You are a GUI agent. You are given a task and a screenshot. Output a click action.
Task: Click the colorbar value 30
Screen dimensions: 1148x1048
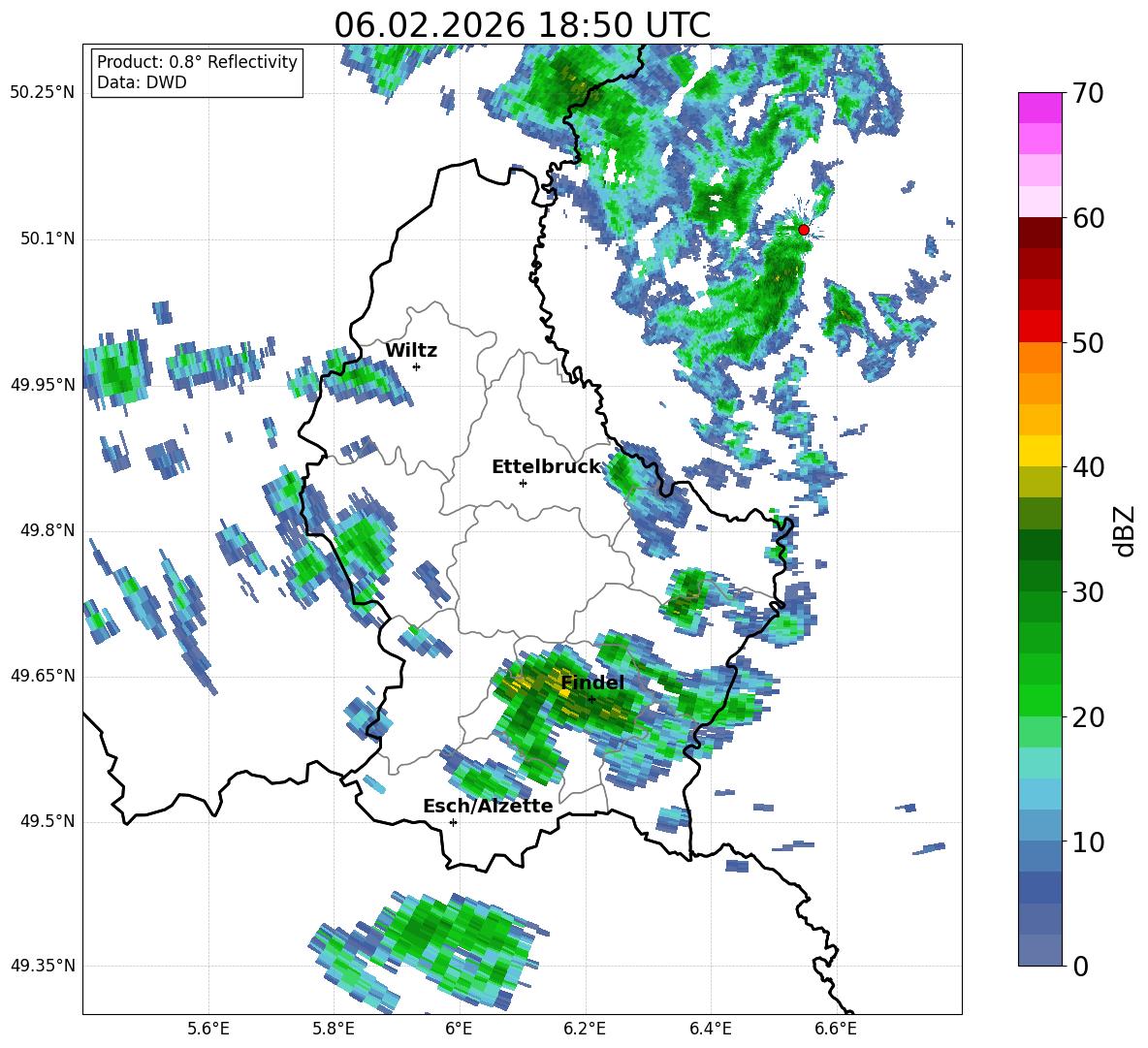click(x=1088, y=592)
